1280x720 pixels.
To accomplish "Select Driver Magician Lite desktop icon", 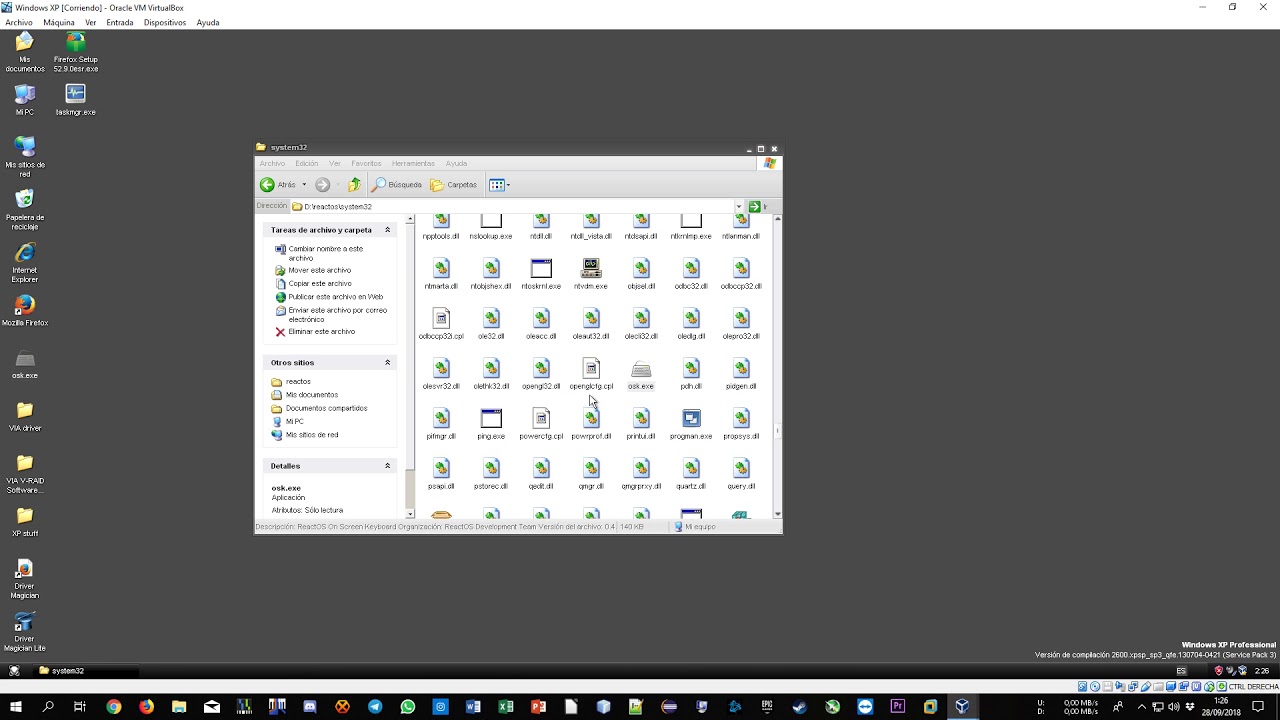I will 25,633.
